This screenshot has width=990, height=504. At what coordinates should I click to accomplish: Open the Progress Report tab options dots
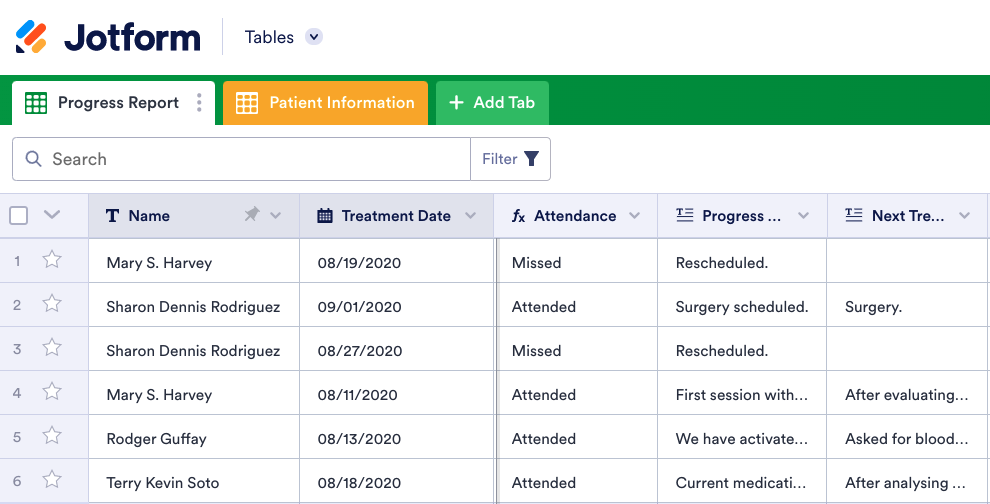pos(199,103)
